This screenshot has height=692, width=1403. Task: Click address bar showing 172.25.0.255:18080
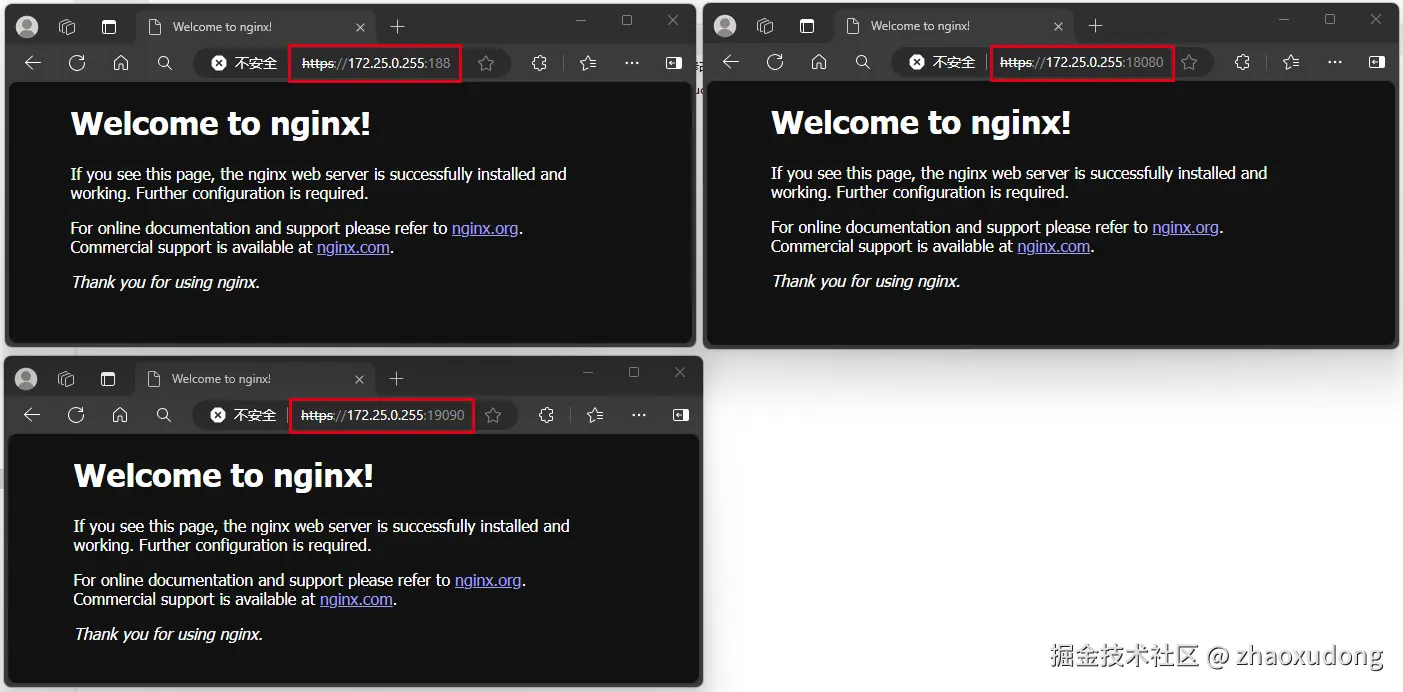point(1082,62)
